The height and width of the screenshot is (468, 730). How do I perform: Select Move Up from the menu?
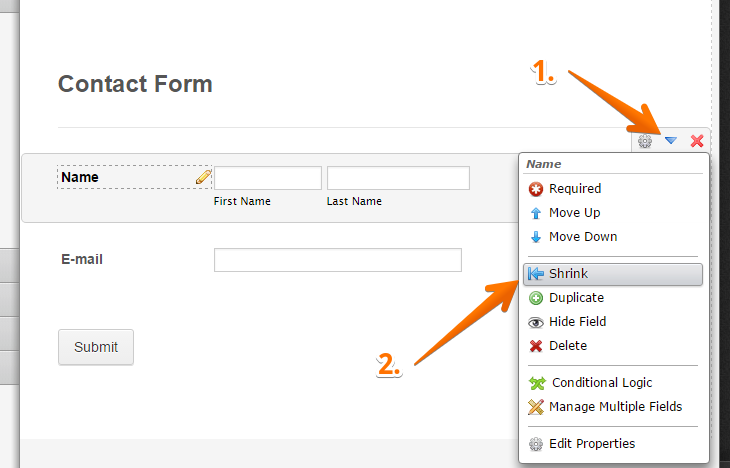coord(574,212)
